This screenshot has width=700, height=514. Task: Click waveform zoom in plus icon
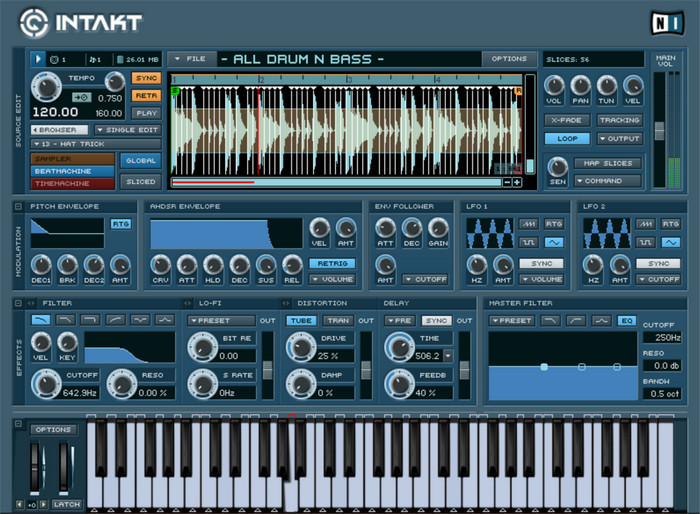(x=517, y=182)
